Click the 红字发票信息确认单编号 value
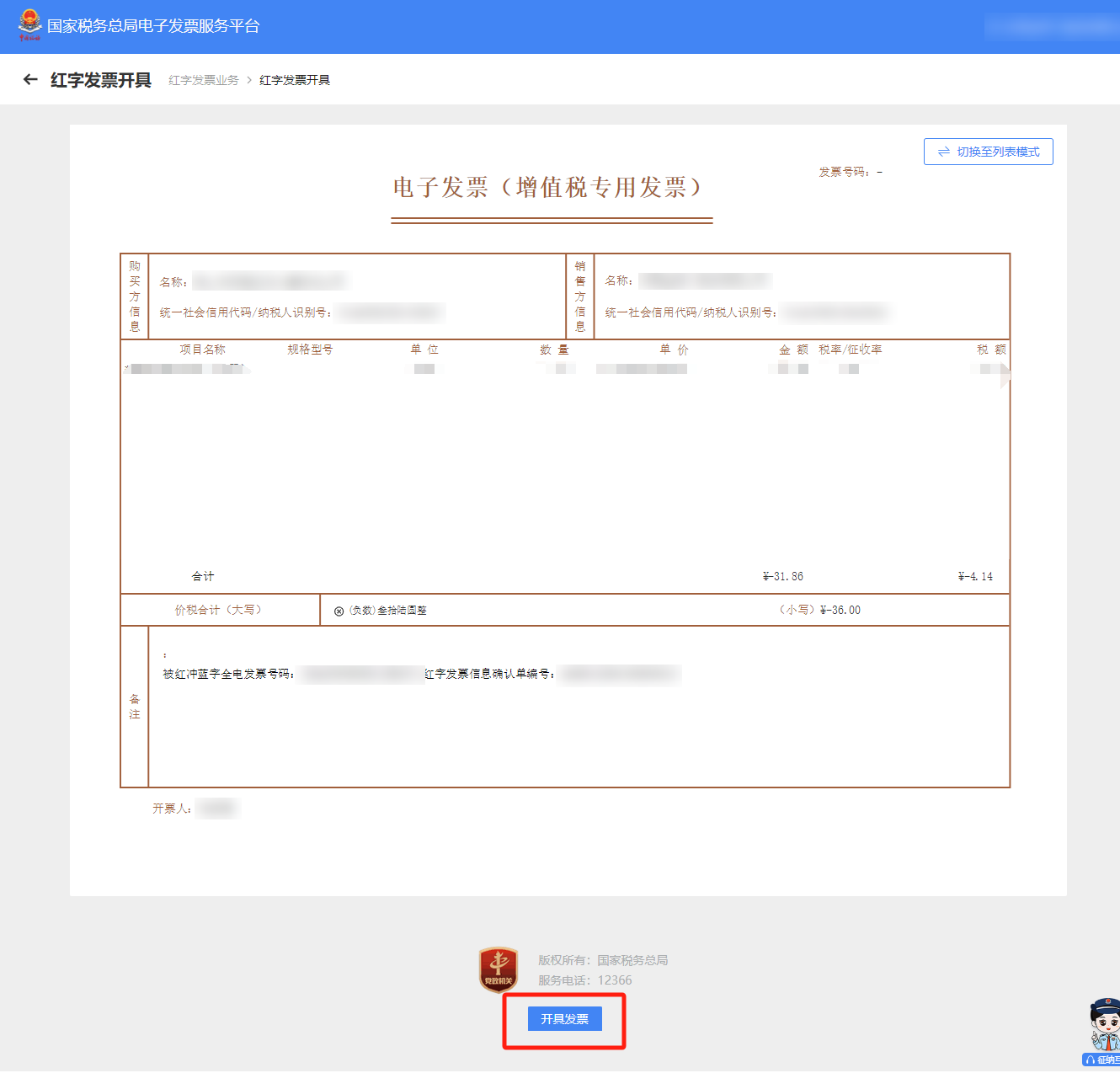 (x=620, y=674)
